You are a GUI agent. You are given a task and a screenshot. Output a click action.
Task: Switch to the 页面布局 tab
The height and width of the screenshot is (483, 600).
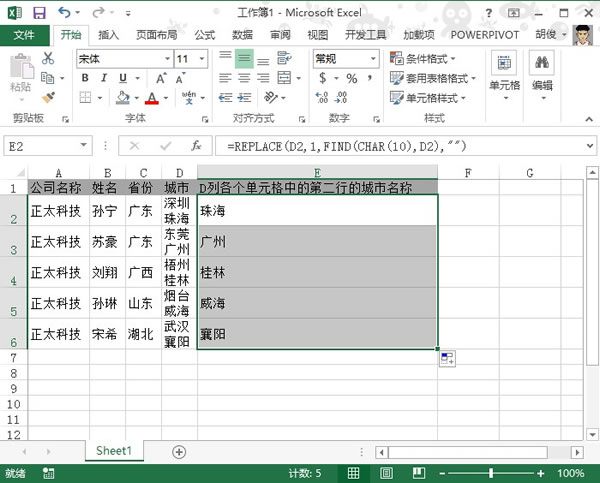157,35
